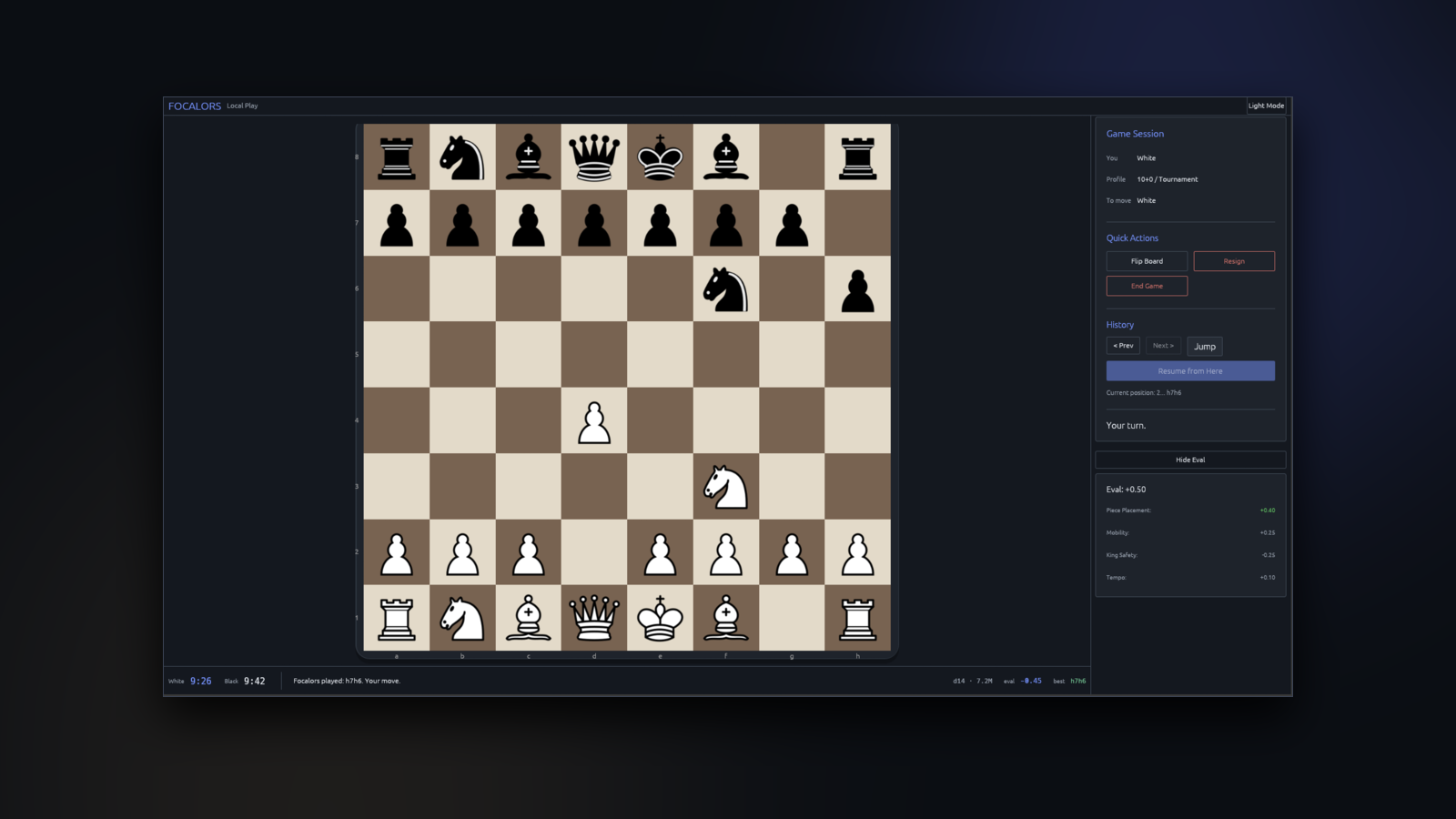Click the black queen on d8
Screen dimensions: 1456x819
594,157
